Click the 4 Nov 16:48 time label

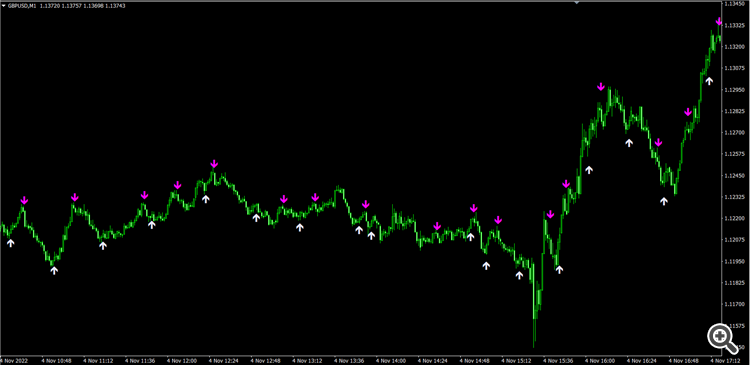[x=684, y=361]
